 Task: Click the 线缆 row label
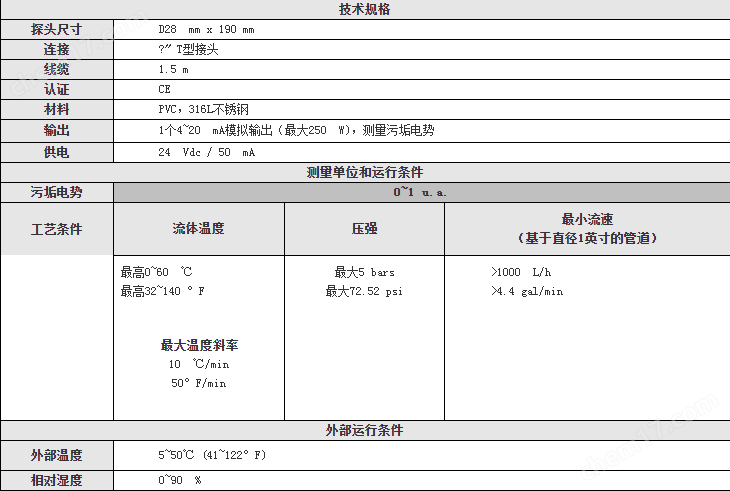[56, 69]
